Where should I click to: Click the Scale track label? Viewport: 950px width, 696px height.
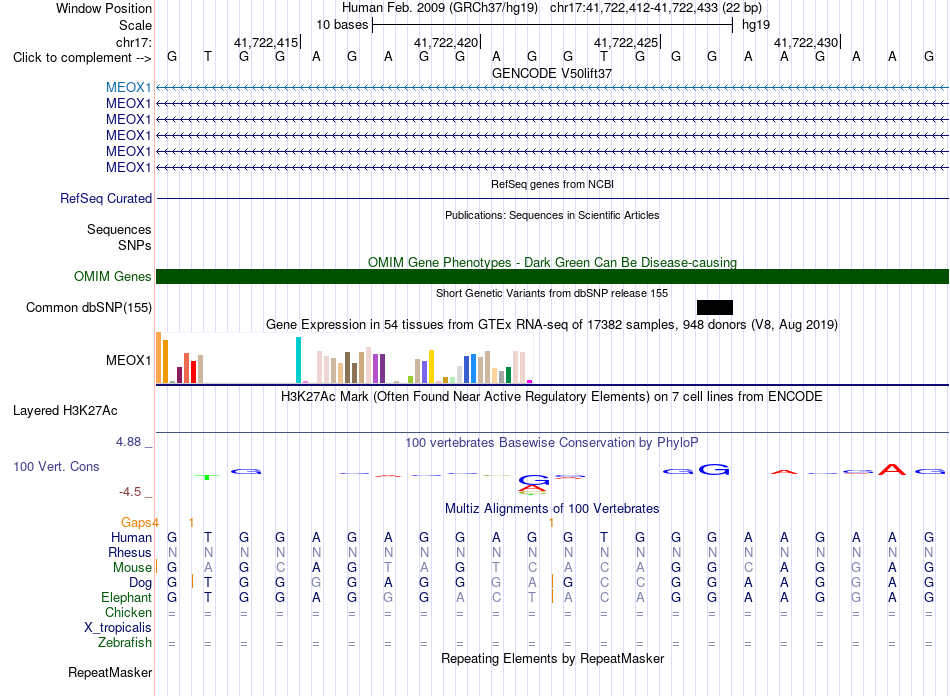pos(135,25)
